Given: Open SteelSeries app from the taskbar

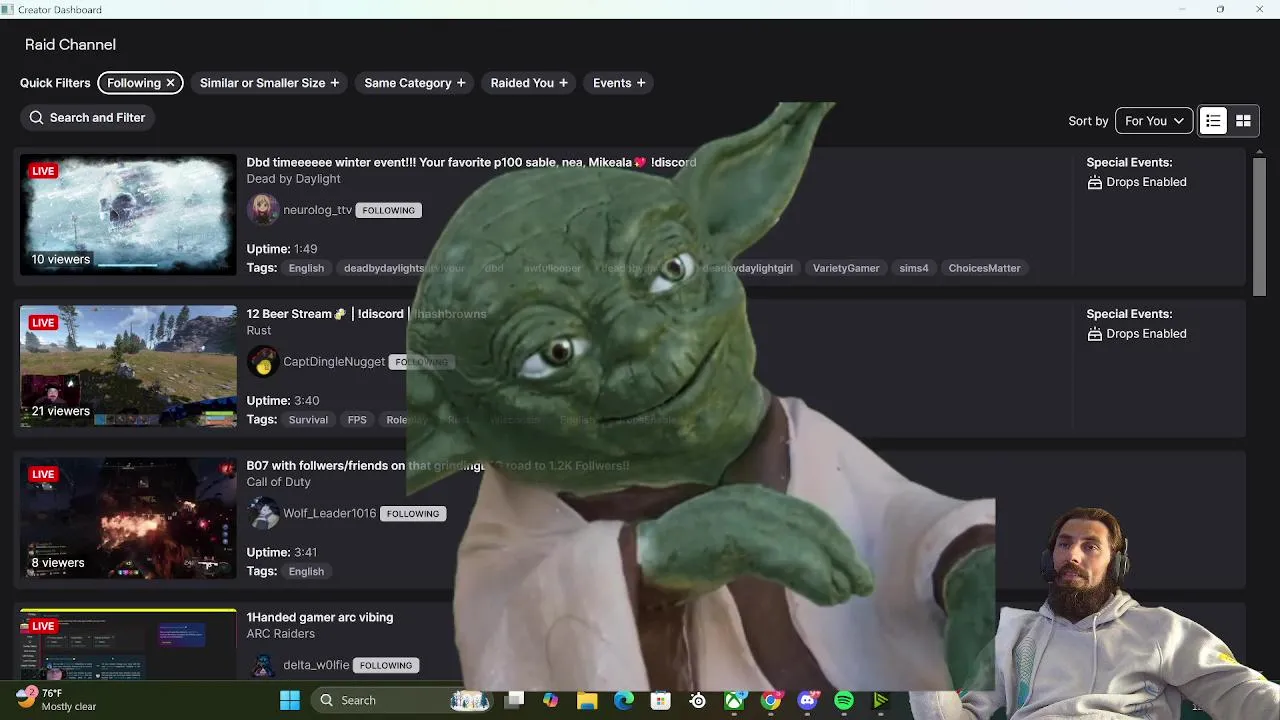Looking at the screenshot, I should pos(697,700).
